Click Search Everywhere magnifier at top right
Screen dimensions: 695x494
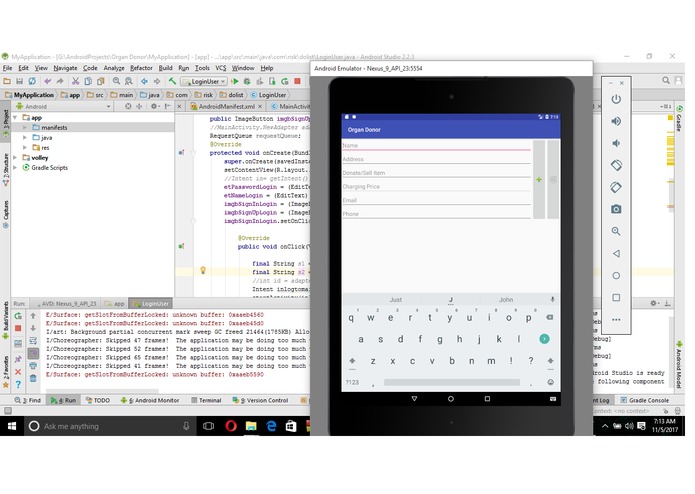point(666,80)
